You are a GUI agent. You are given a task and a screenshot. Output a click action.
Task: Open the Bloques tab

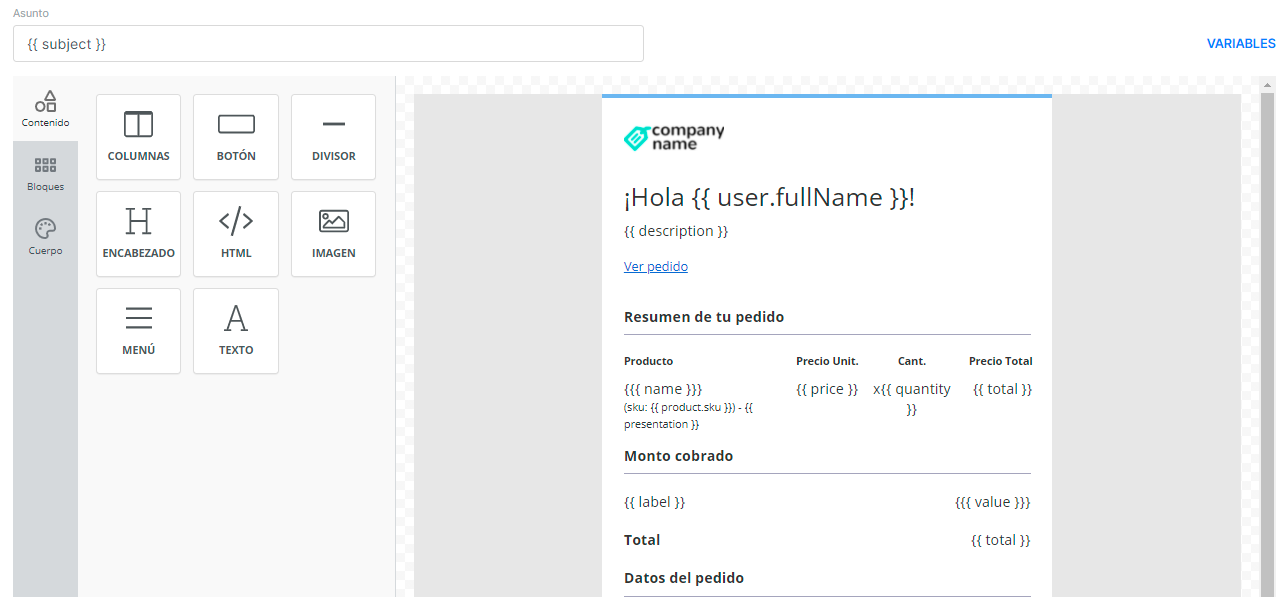click(x=45, y=173)
